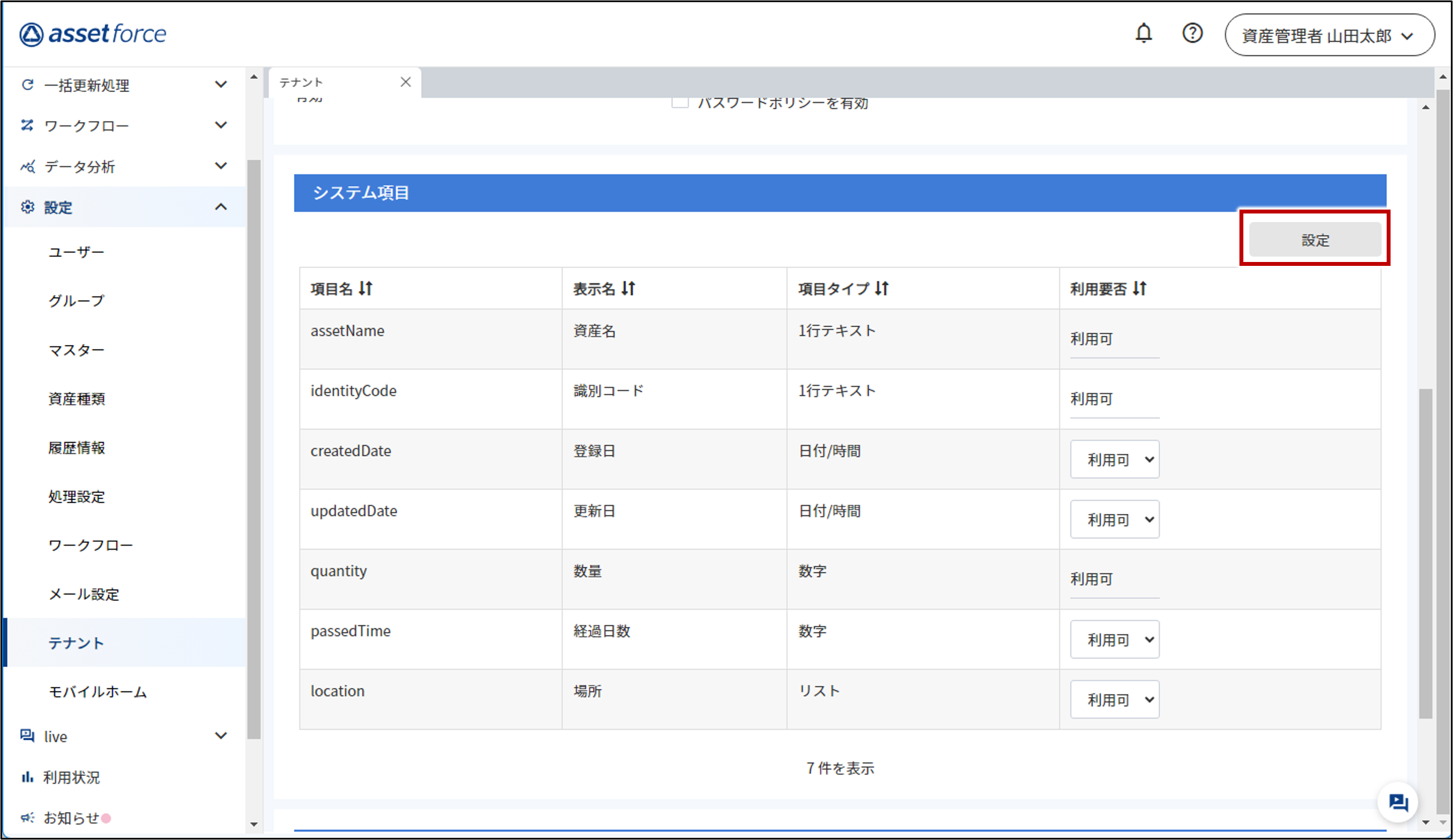Click the asset force logo
The width and height of the screenshot is (1453, 840).
[93, 34]
